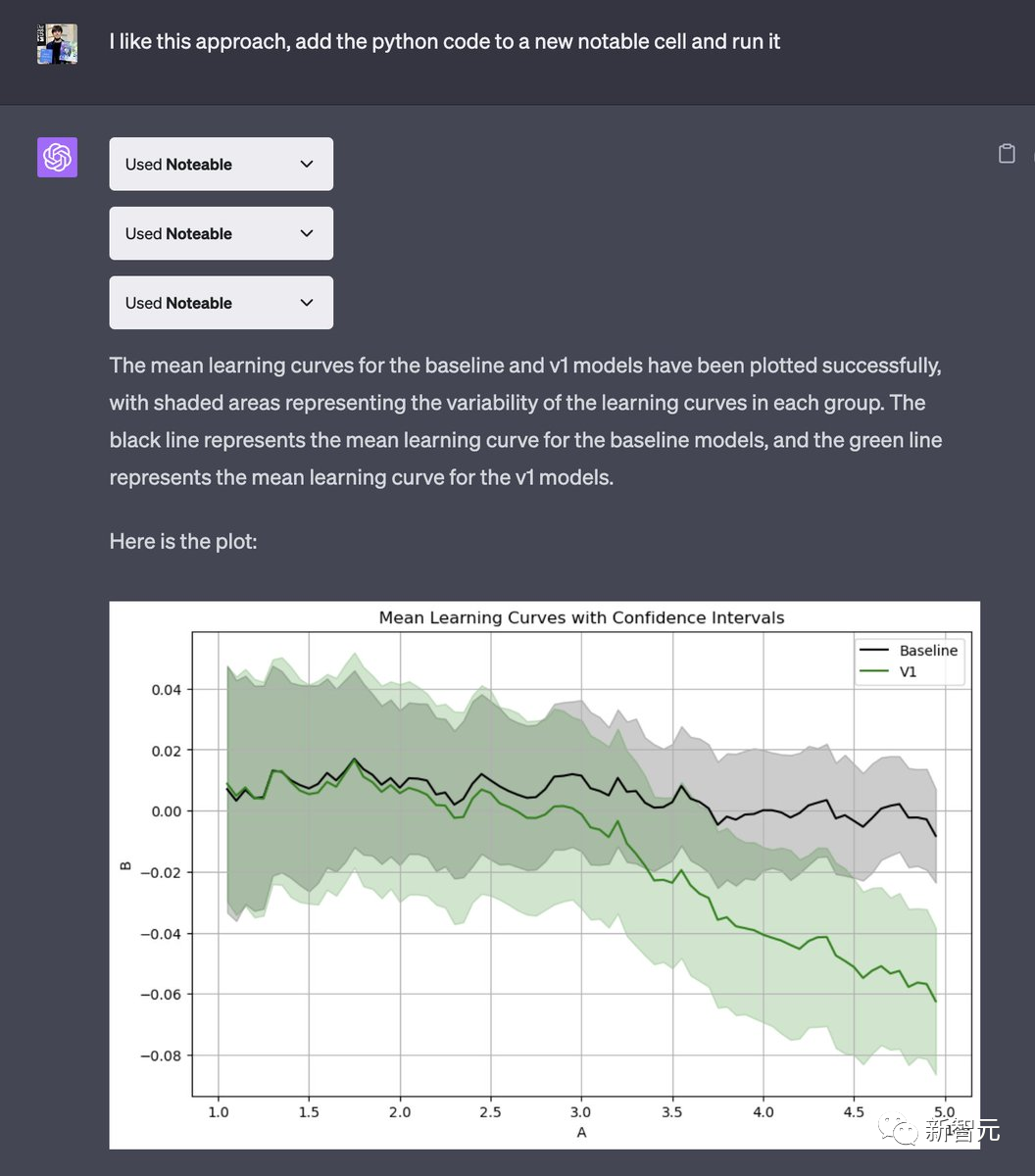Screen dimensions: 1035x1176
Task: Click the 5.0 tick label on x-axis
Action: [x=944, y=1112]
